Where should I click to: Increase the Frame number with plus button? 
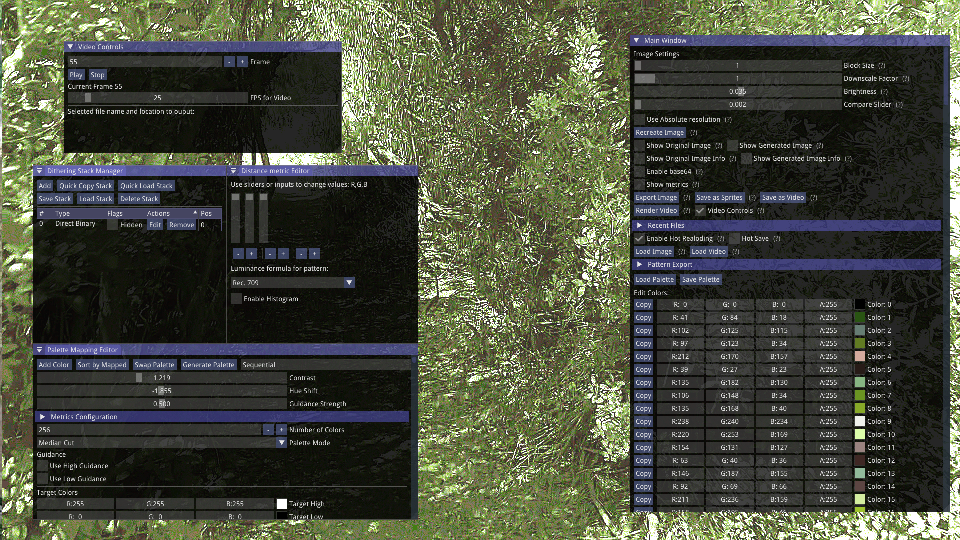(x=242, y=62)
